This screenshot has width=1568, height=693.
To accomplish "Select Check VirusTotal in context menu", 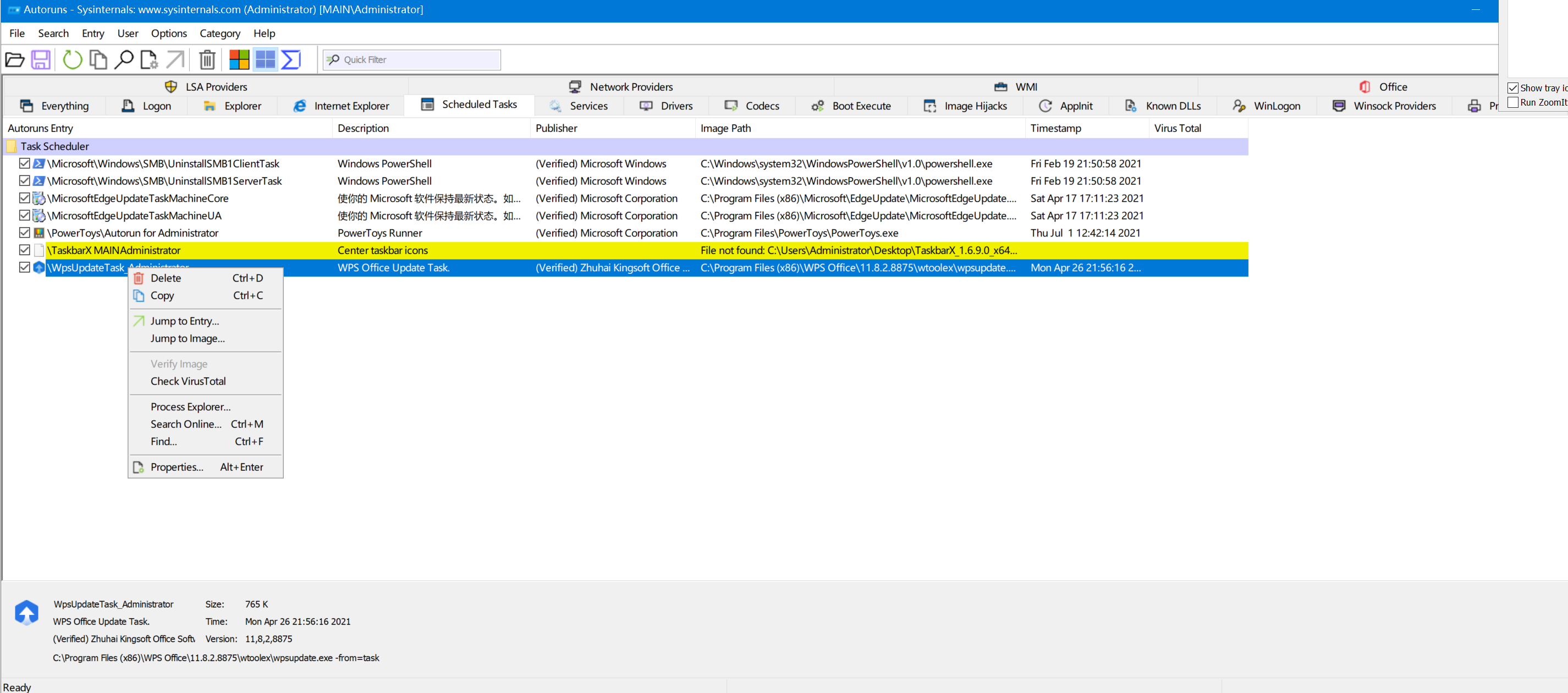I will coord(206,382).
